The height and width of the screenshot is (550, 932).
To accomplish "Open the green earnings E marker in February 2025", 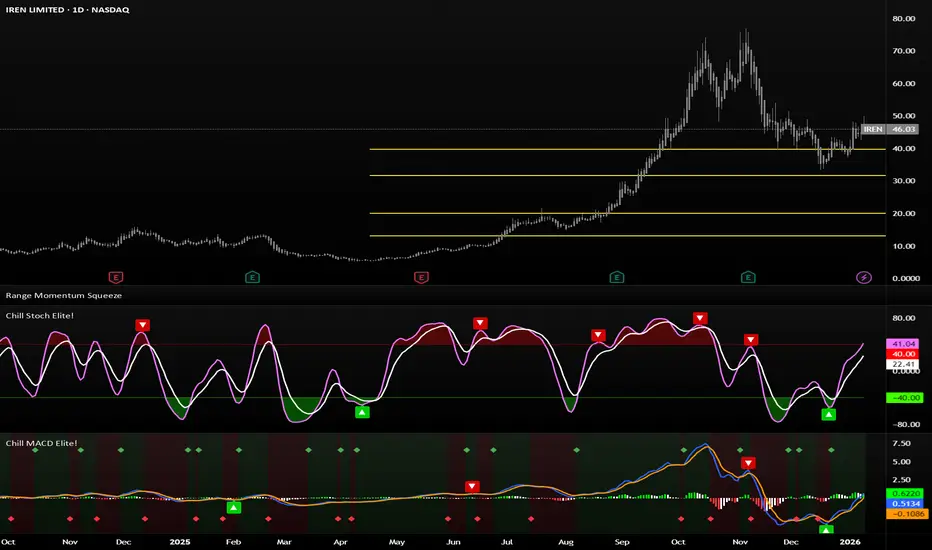I will (x=253, y=277).
